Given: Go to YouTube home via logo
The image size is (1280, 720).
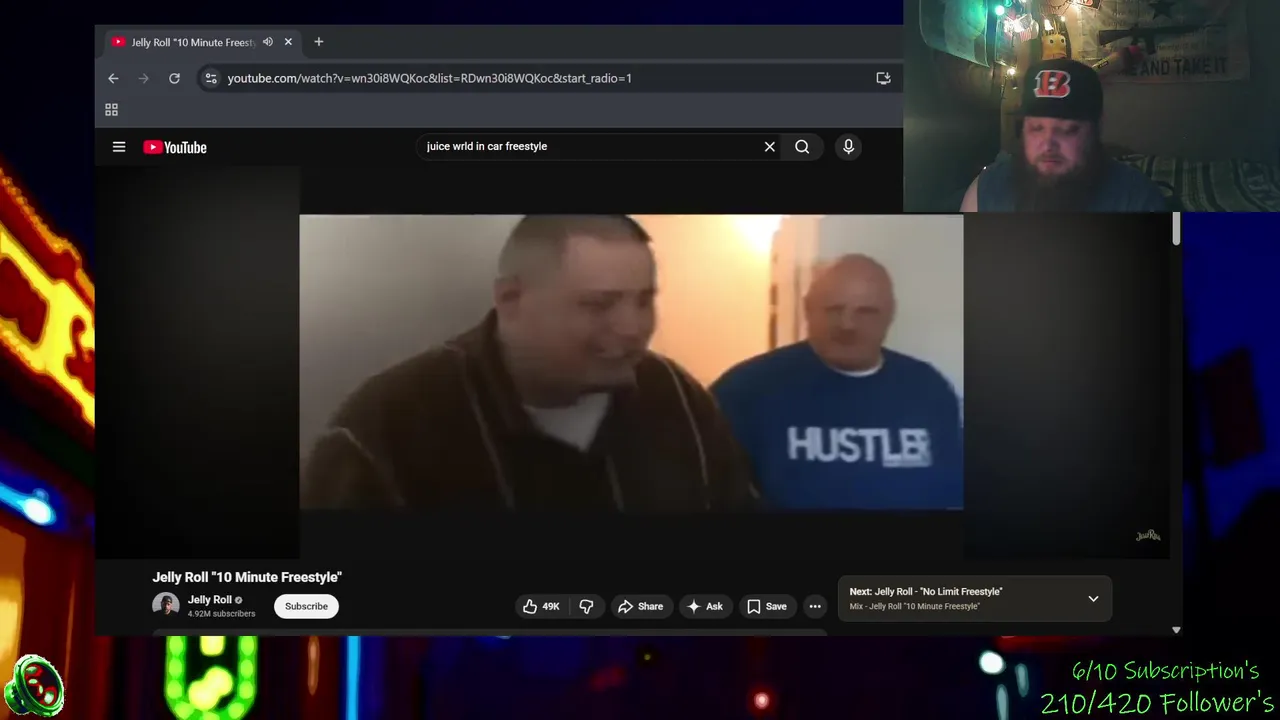Looking at the screenshot, I should pyautogui.click(x=175, y=147).
